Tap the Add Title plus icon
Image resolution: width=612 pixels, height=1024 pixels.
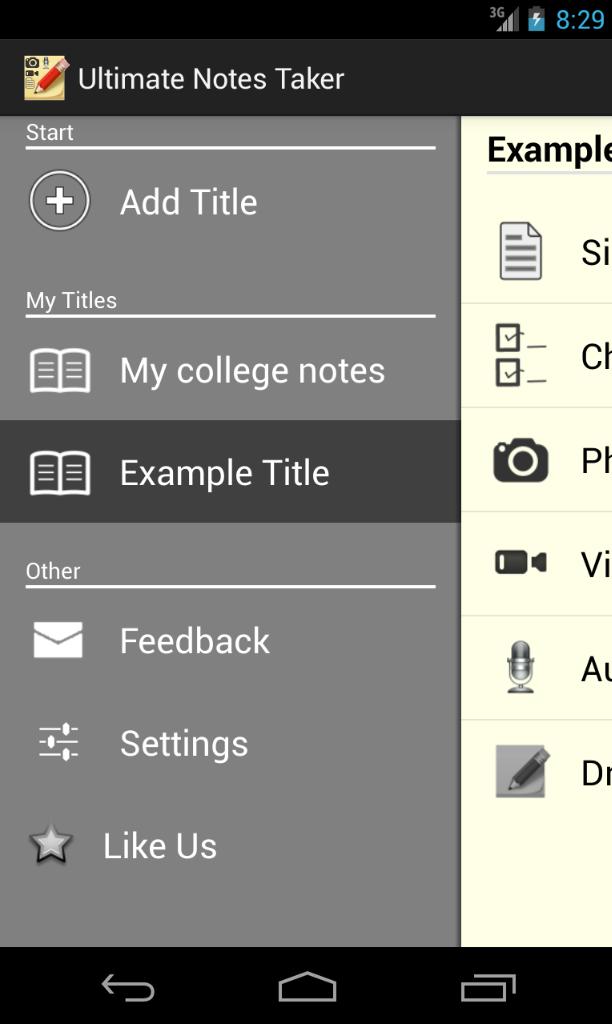58,201
